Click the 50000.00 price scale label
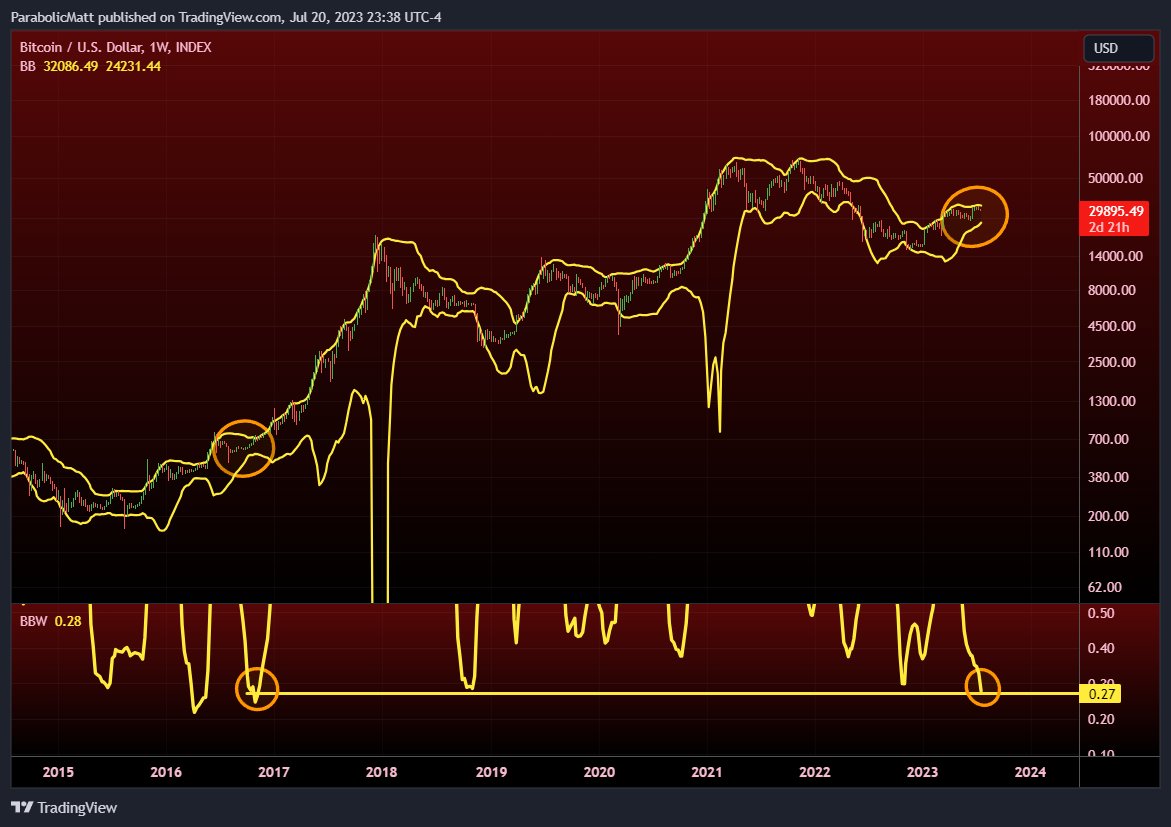The width and height of the screenshot is (1171, 827). pyautogui.click(x=1115, y=178)
